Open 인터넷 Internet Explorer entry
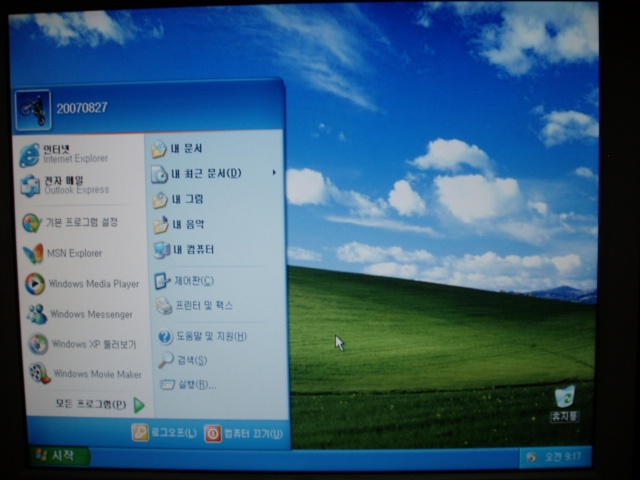The width and height of the screenshot is (640, 480). 78,155
